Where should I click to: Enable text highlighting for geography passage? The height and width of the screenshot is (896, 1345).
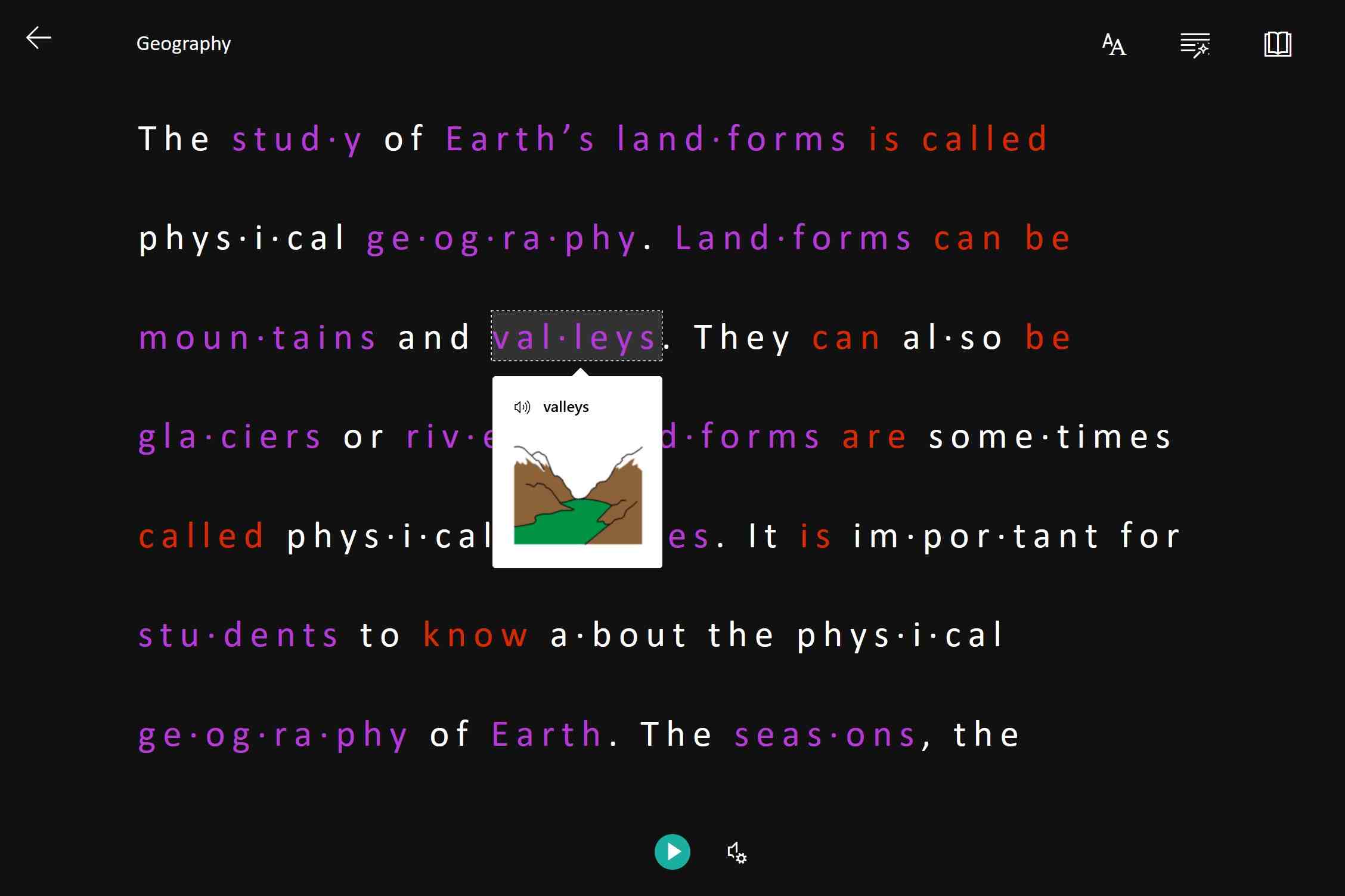(1196, 43)
